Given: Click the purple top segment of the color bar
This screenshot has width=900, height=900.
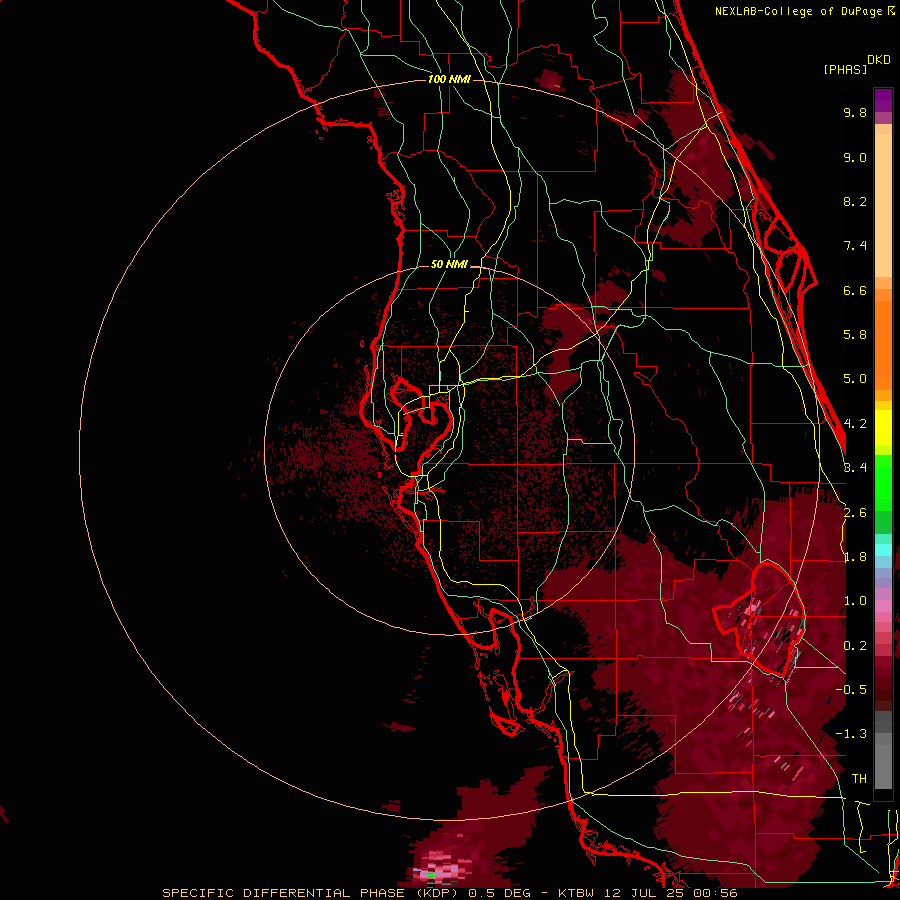Looking at the screenshot, I should point(883,100).
